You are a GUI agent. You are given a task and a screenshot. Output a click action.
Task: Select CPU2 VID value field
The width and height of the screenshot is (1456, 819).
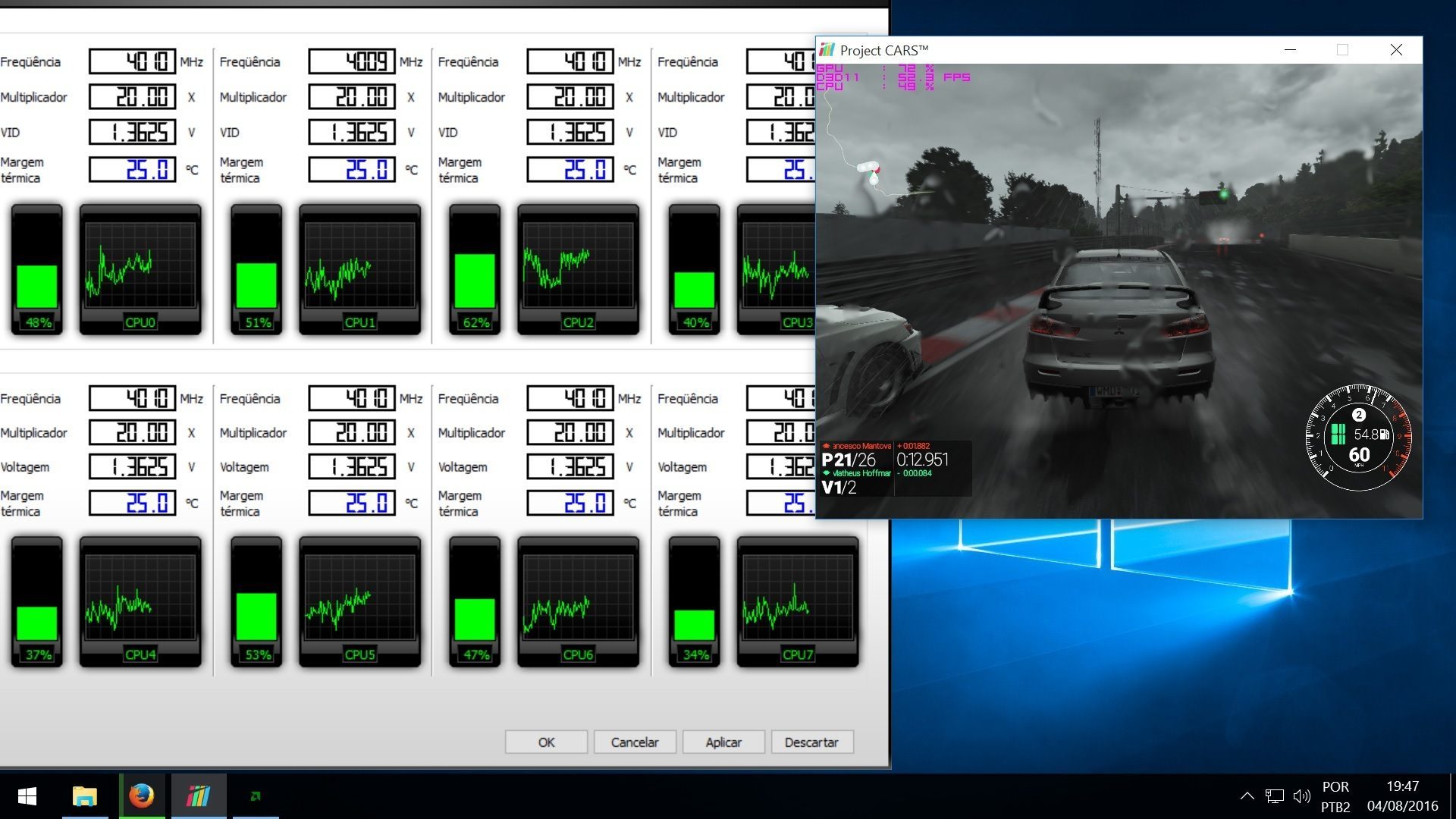point(570,133)
